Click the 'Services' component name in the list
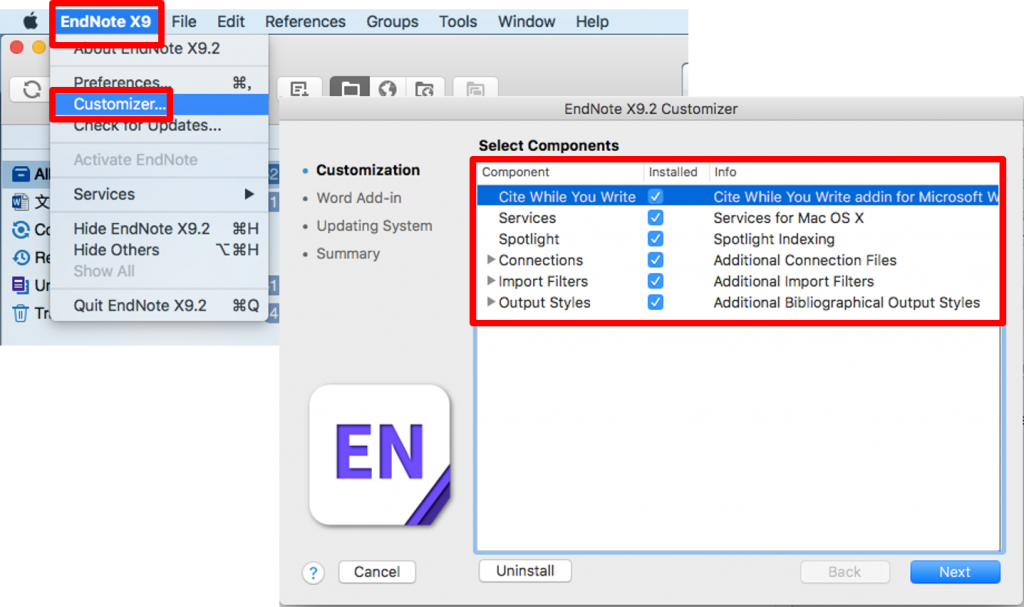Image resolution: width=1024 pixels, height=607 pixels. [527, 218]
